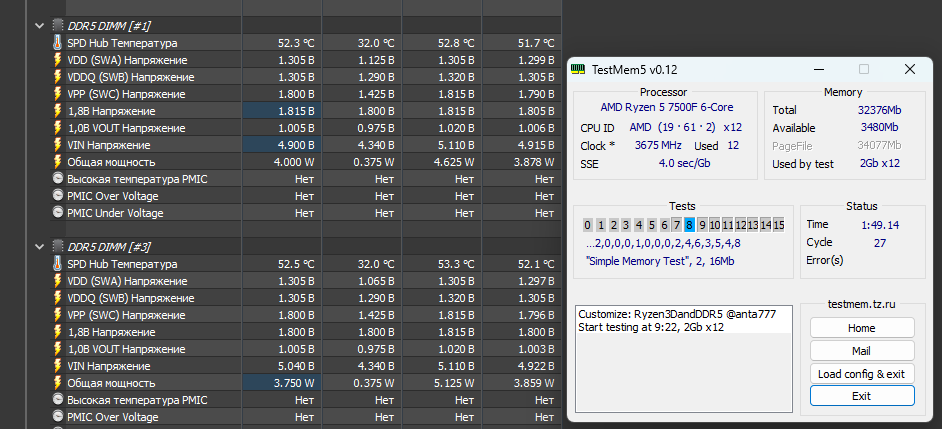Click inside the TestMem5 log text box
The width and height of the screenshot is (942, 429).
684,360
